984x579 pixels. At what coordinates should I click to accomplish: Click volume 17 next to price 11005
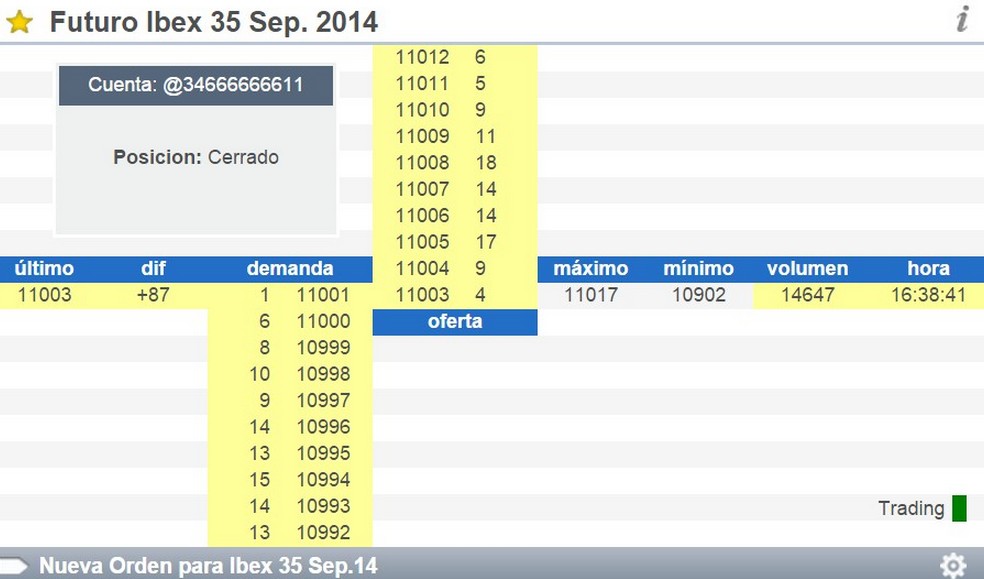486,242
